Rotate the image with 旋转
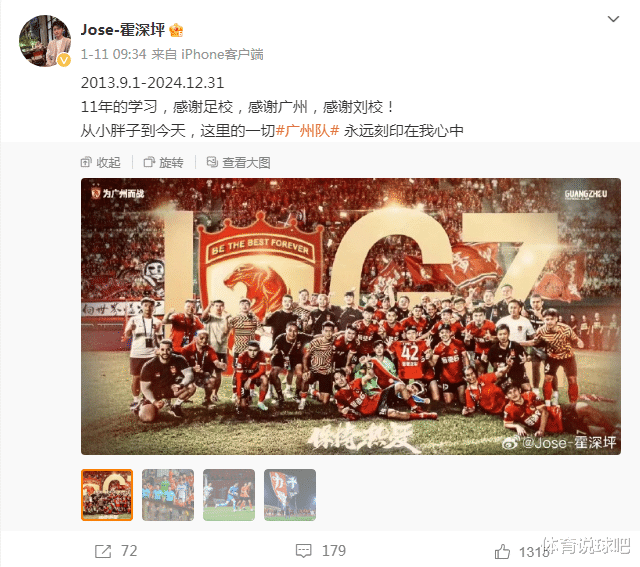640x567 pixels. pyautogui.click(x=163, y=162)
